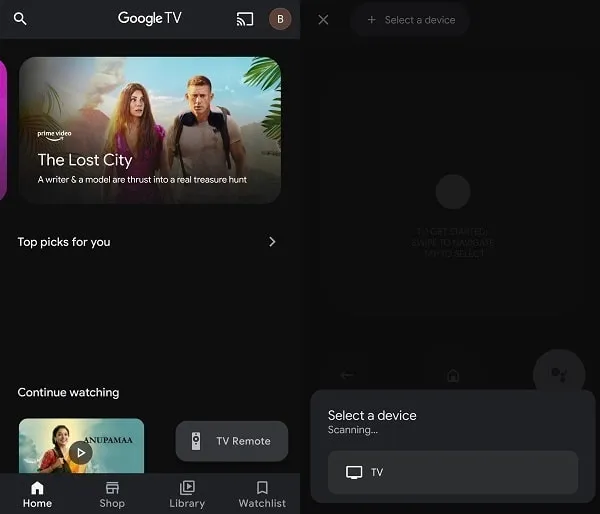This screenshot has height=514, width=600.
Task: Switch to the Watchlist tab
Action: pyautogui.click(x=262, y=494)
